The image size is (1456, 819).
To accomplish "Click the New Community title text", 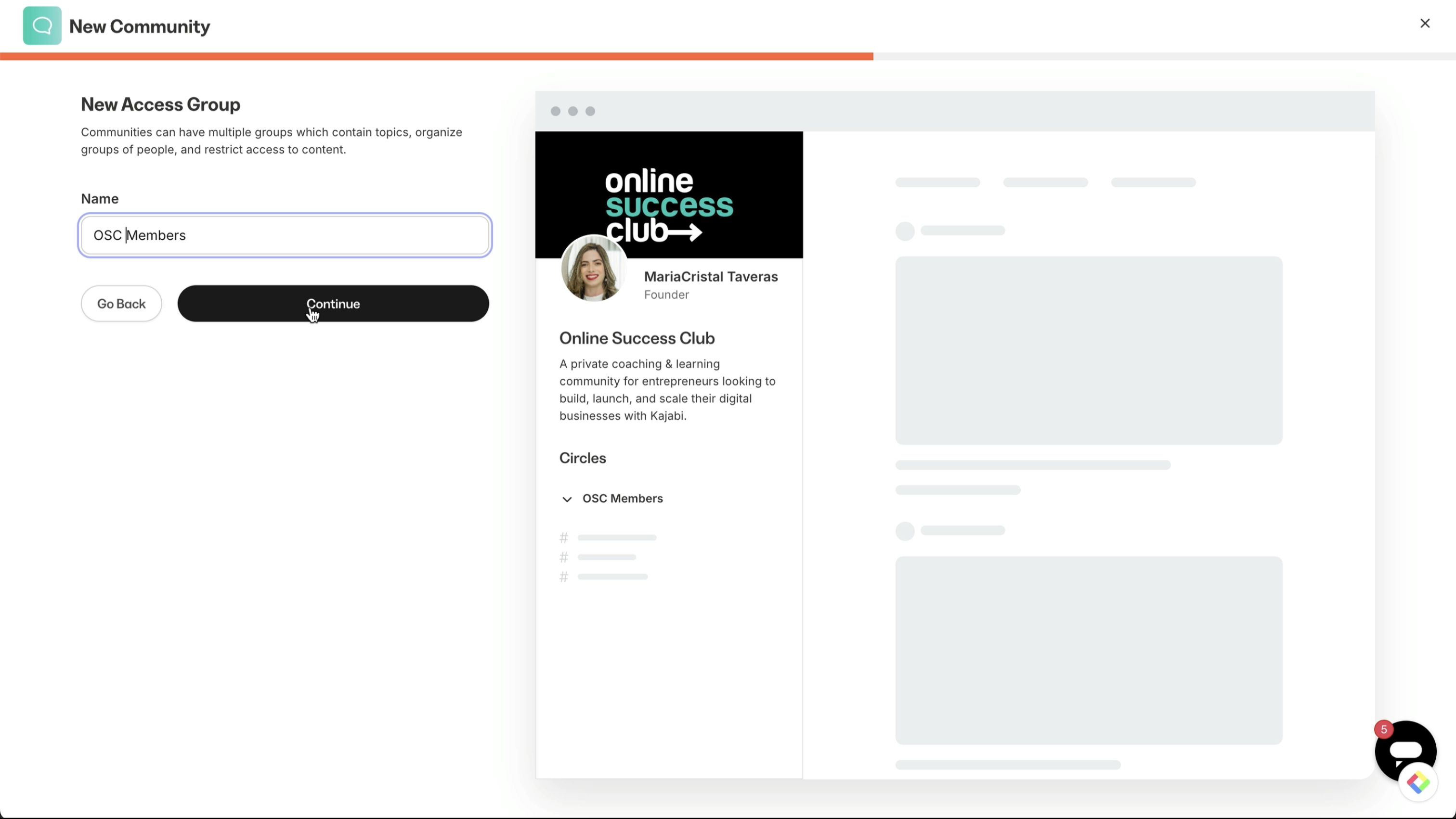I will point(140,26).
